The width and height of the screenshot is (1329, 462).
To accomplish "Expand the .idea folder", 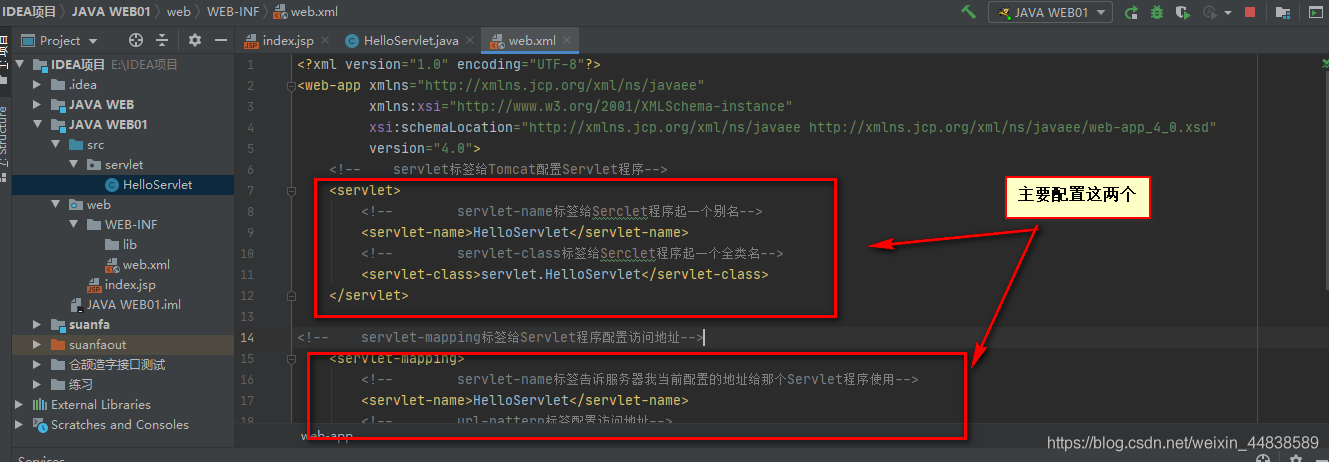I will click(38, 85).
